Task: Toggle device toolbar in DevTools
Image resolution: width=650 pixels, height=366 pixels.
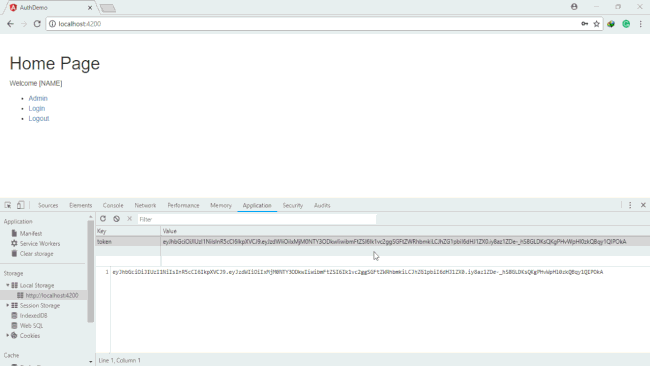Action: (x=20, y=205)
